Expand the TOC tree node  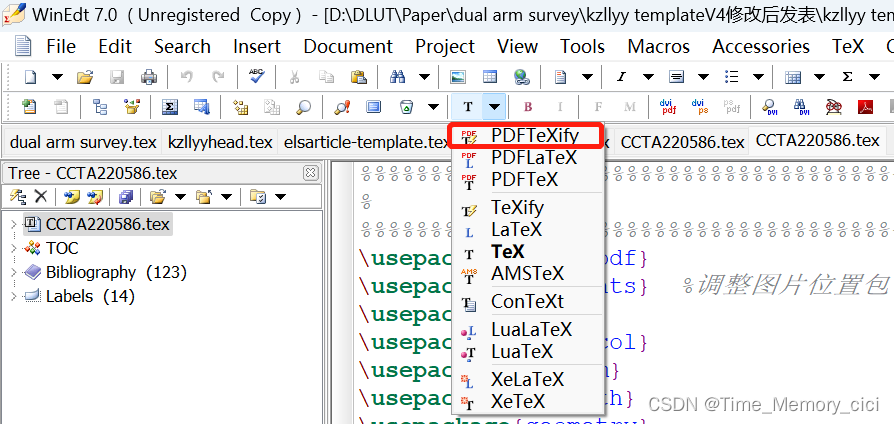[13, 249]
